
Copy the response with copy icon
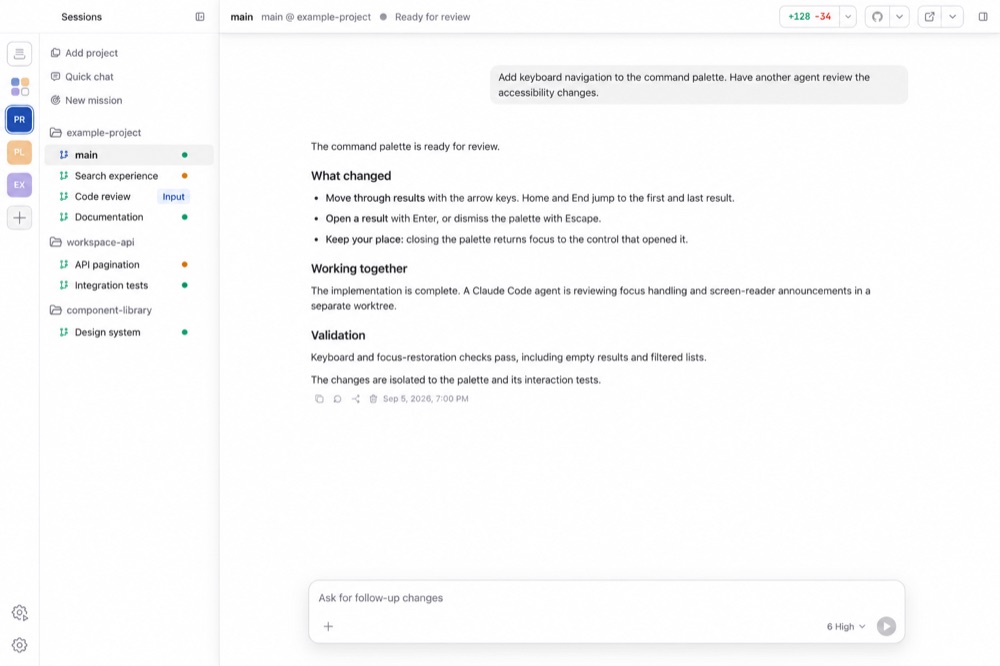(x=319, y=399)
